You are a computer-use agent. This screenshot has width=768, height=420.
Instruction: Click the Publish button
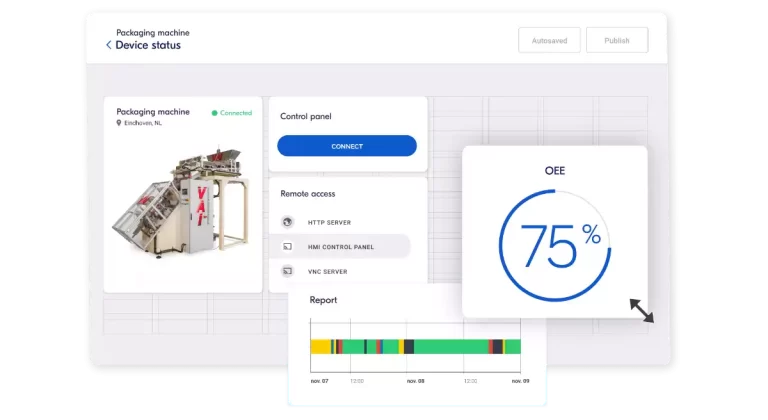click(x=616, y=40)
